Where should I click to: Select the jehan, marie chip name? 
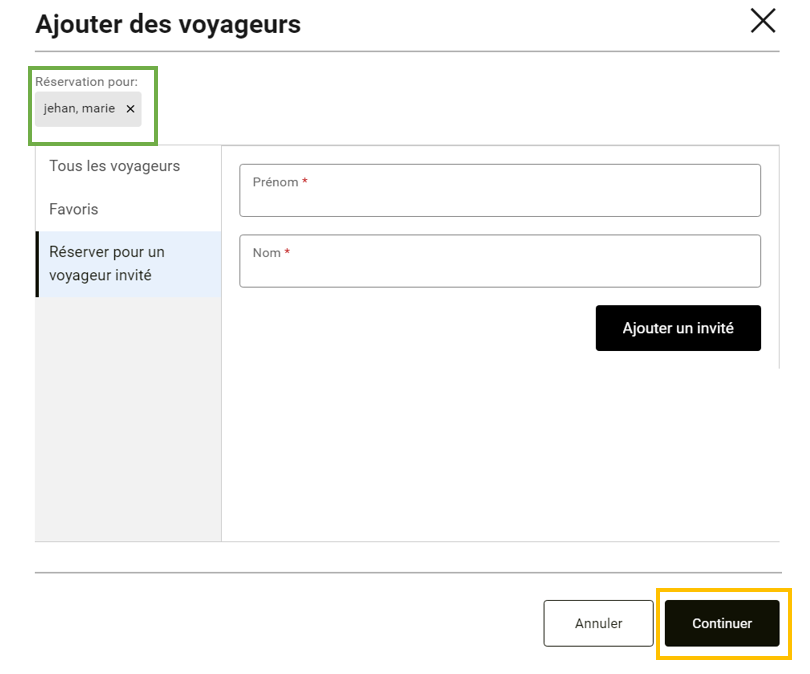tap(79, 109)
